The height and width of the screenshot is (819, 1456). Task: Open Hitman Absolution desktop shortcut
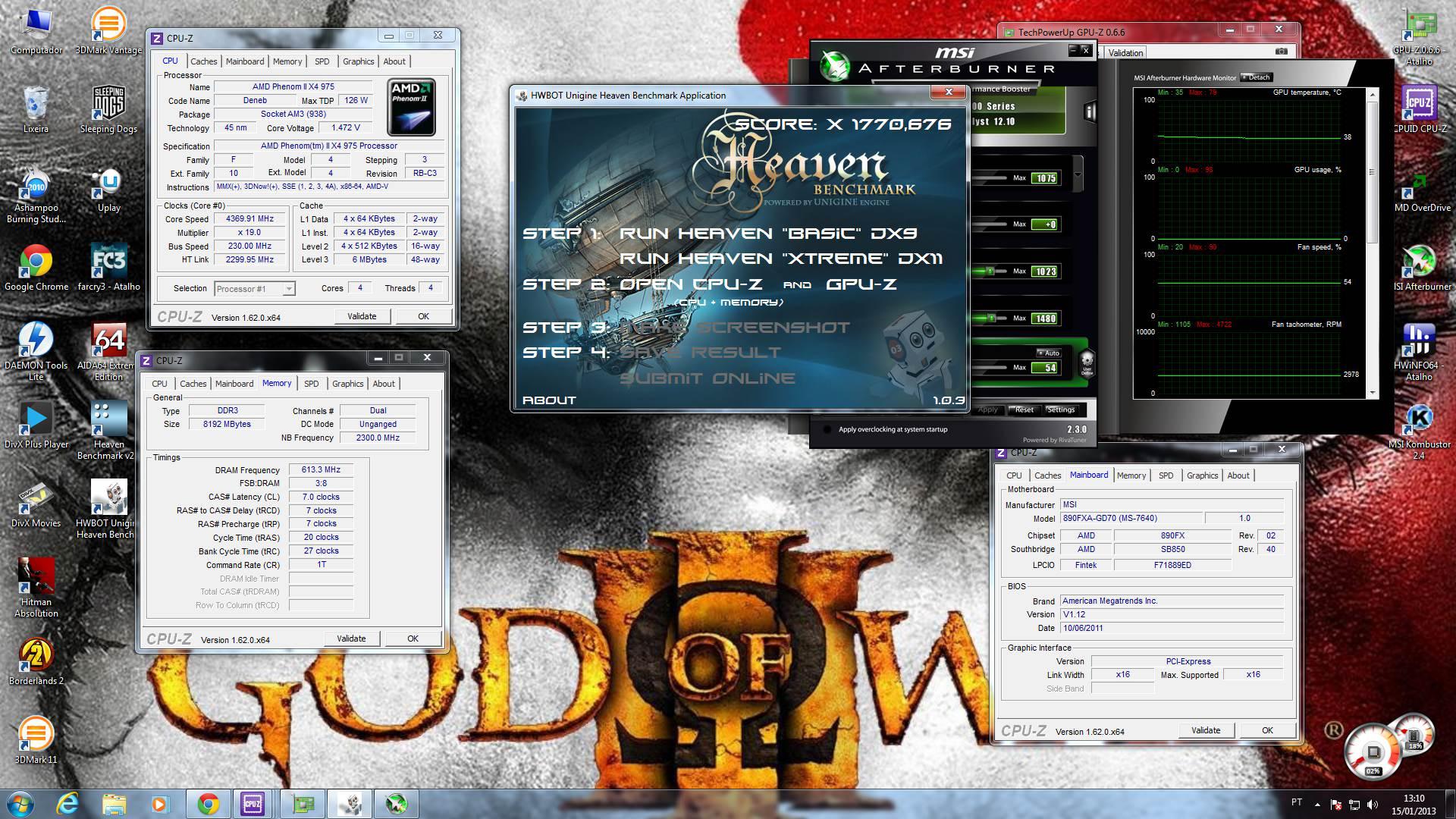pos(36,588)
